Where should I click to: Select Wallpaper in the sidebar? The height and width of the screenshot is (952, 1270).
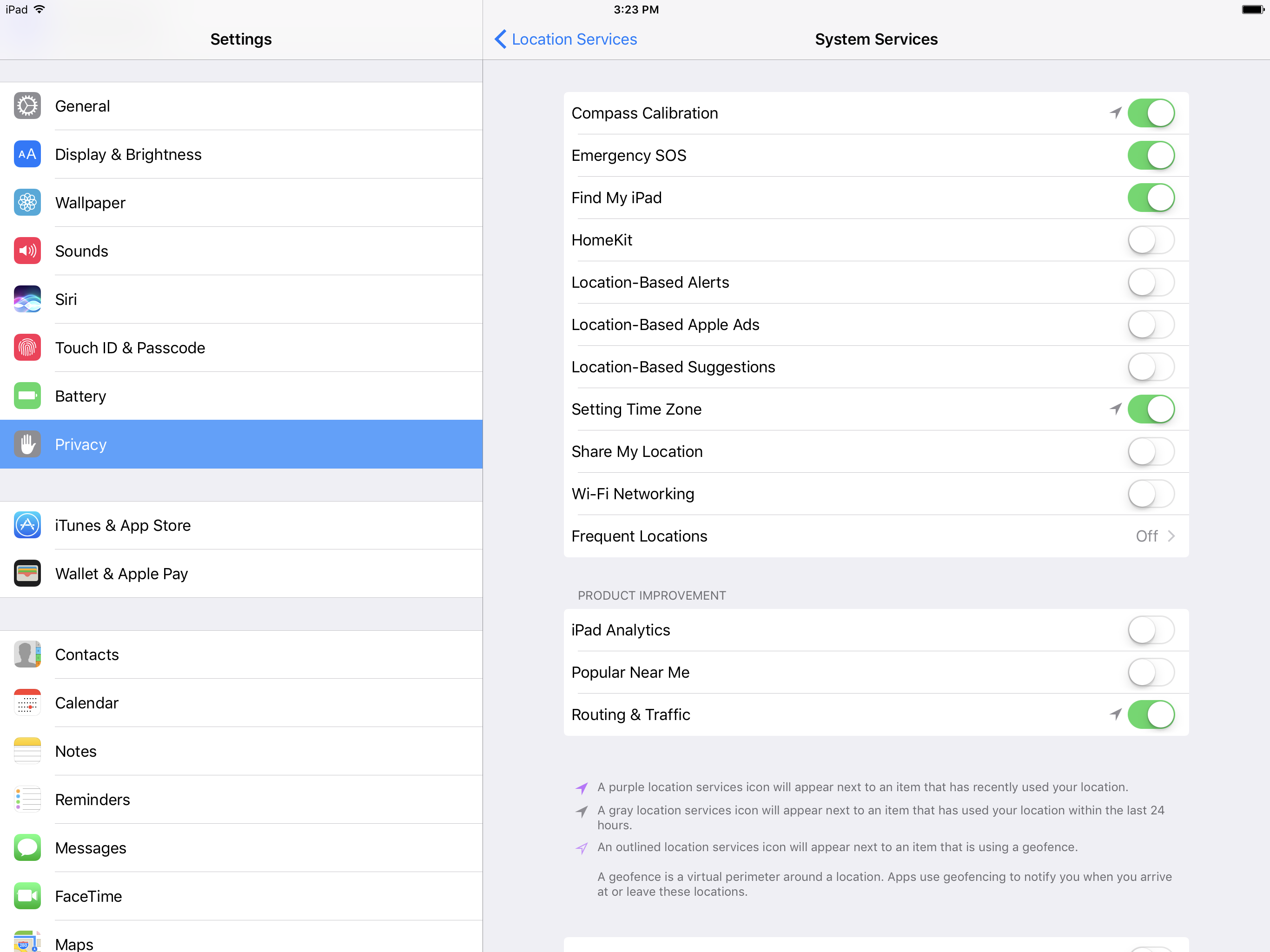tap(241, 202)
